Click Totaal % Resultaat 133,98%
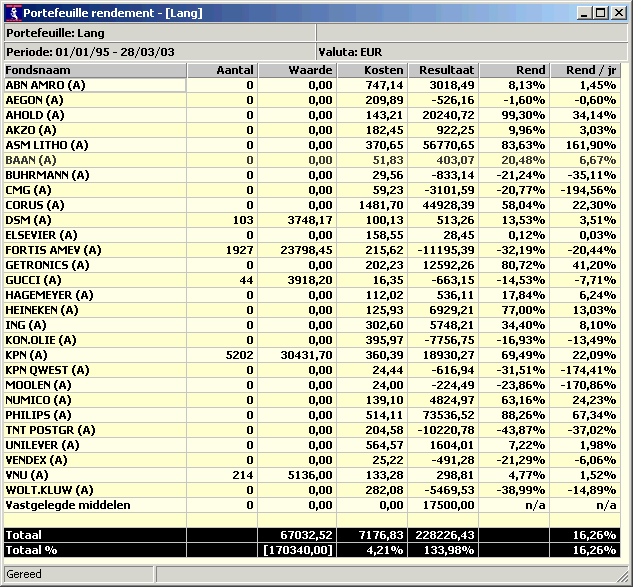Image resolution: width=633 pixels, height=587 pixels. (x=449, y=550)
